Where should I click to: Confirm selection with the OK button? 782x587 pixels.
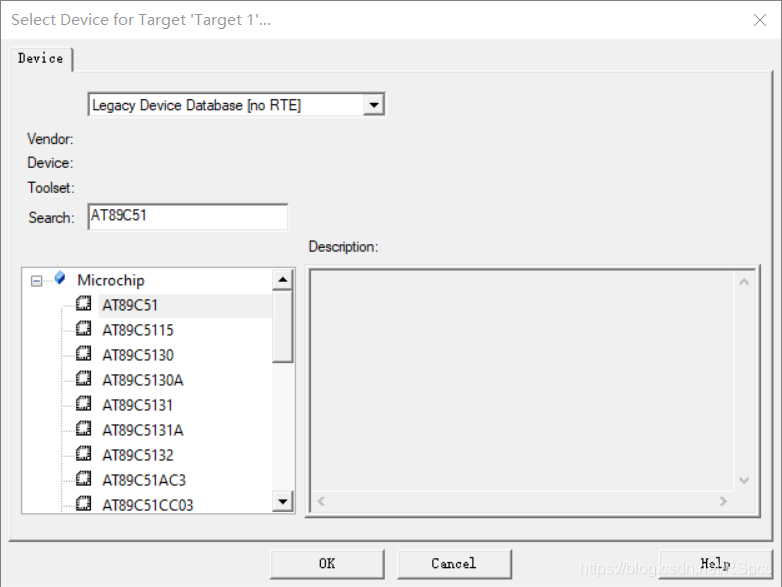(x=327, y=564)
